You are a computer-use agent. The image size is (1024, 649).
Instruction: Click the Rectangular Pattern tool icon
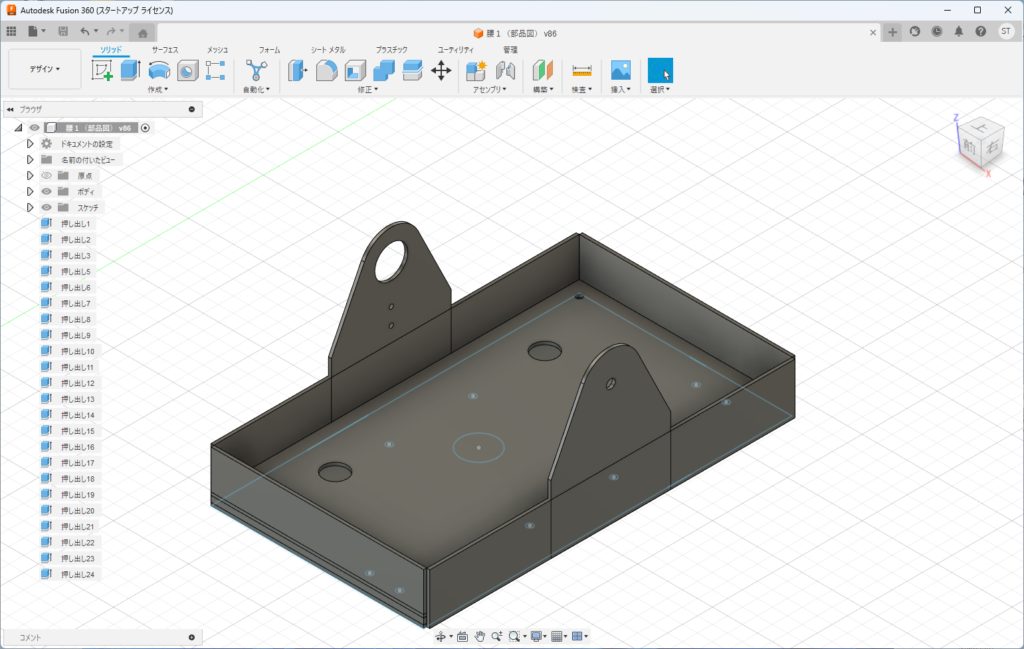click(216, 71)
